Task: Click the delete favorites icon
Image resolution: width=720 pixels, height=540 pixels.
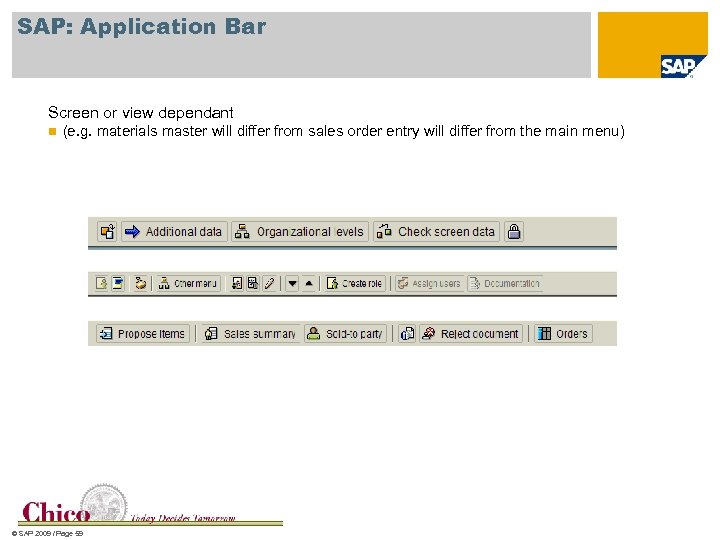Action: [253, 283]
